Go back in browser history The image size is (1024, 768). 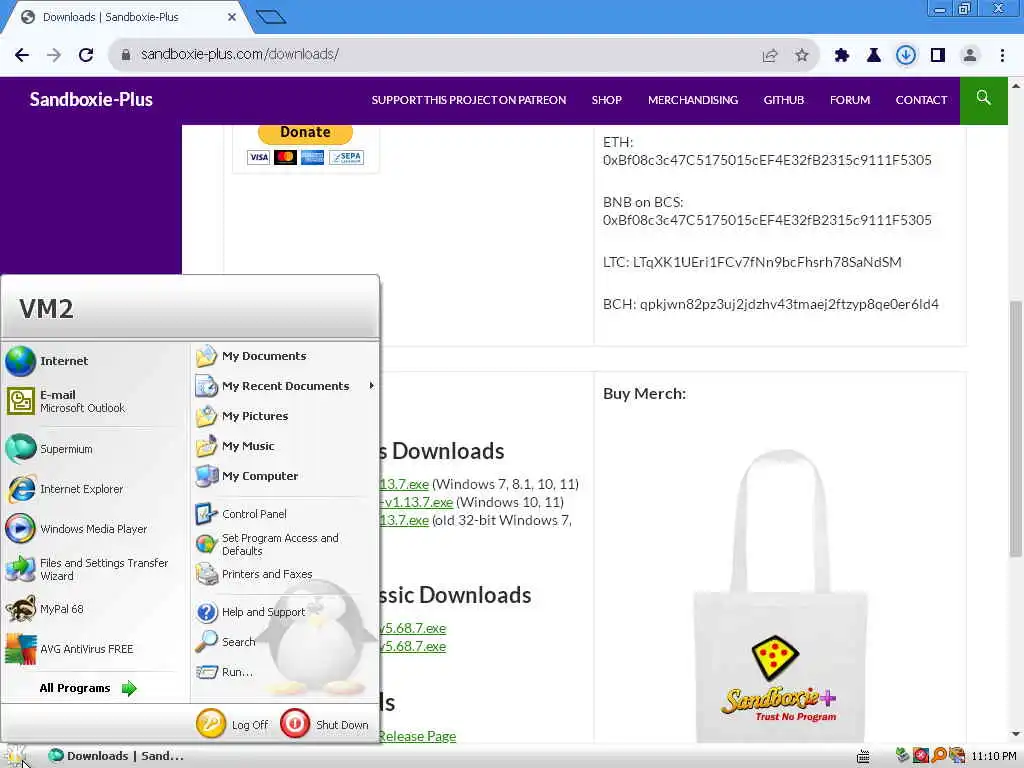click(22, 55)
